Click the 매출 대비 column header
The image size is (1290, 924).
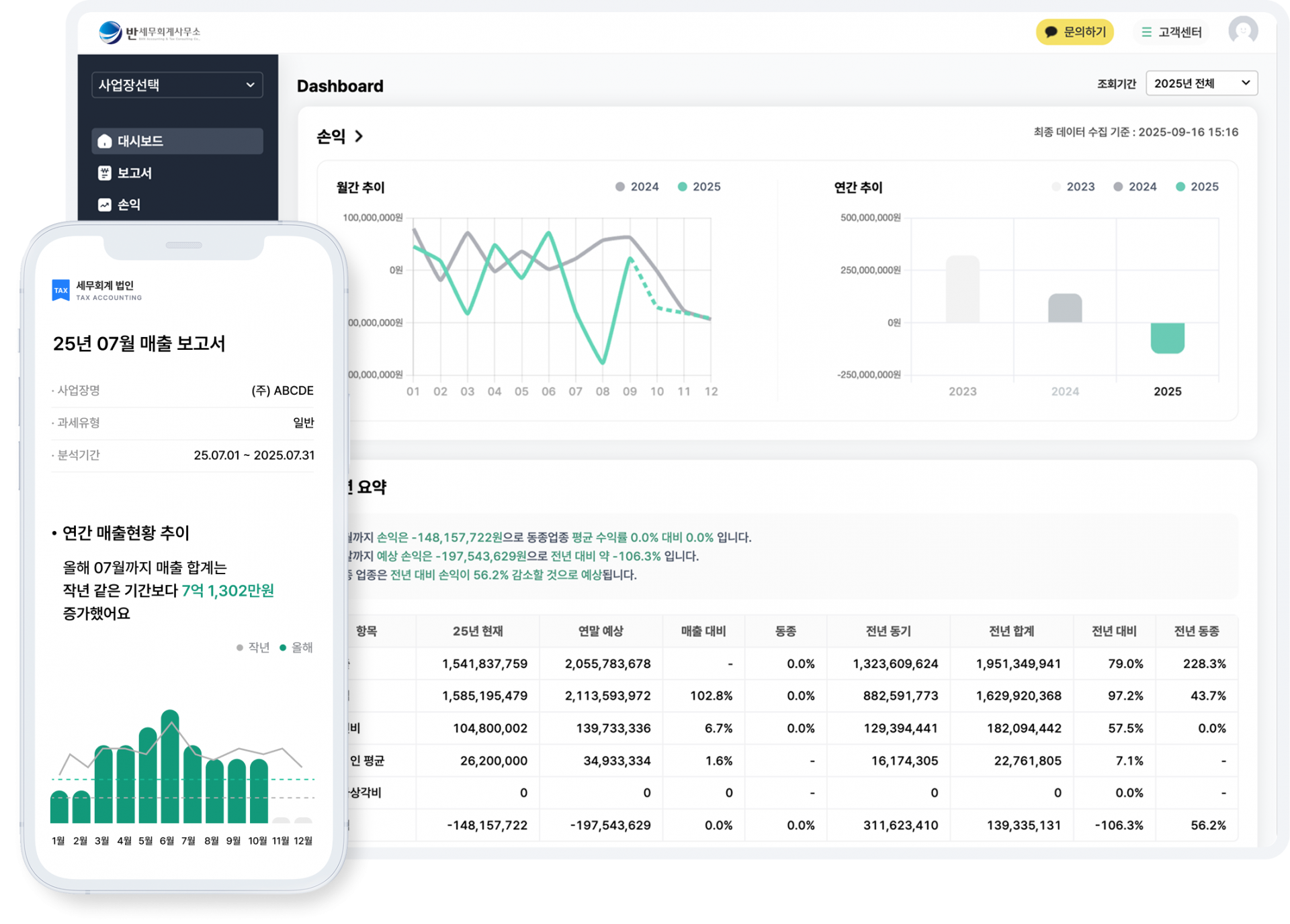click(703, 631)
